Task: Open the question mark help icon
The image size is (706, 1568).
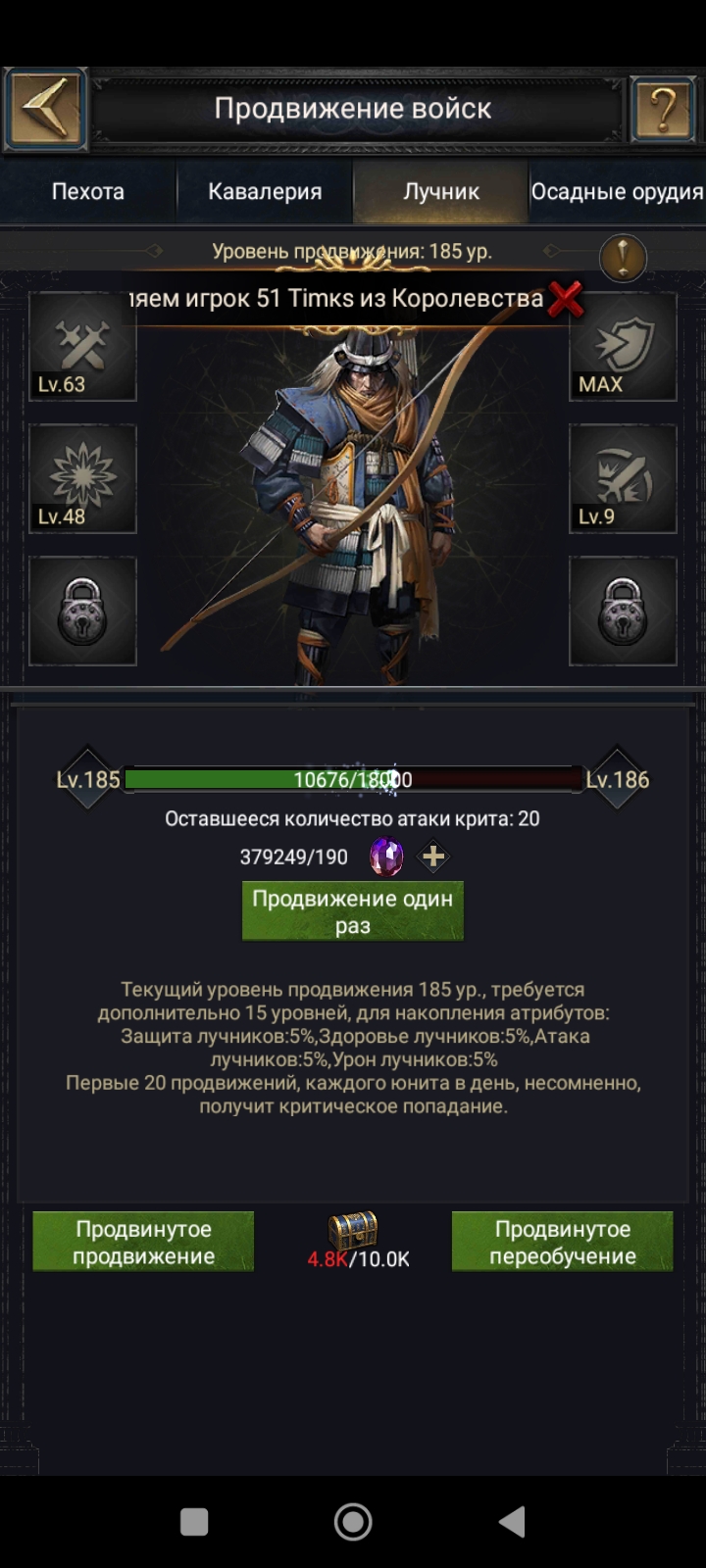Action: pyautogui.click(x=663, y=109)
